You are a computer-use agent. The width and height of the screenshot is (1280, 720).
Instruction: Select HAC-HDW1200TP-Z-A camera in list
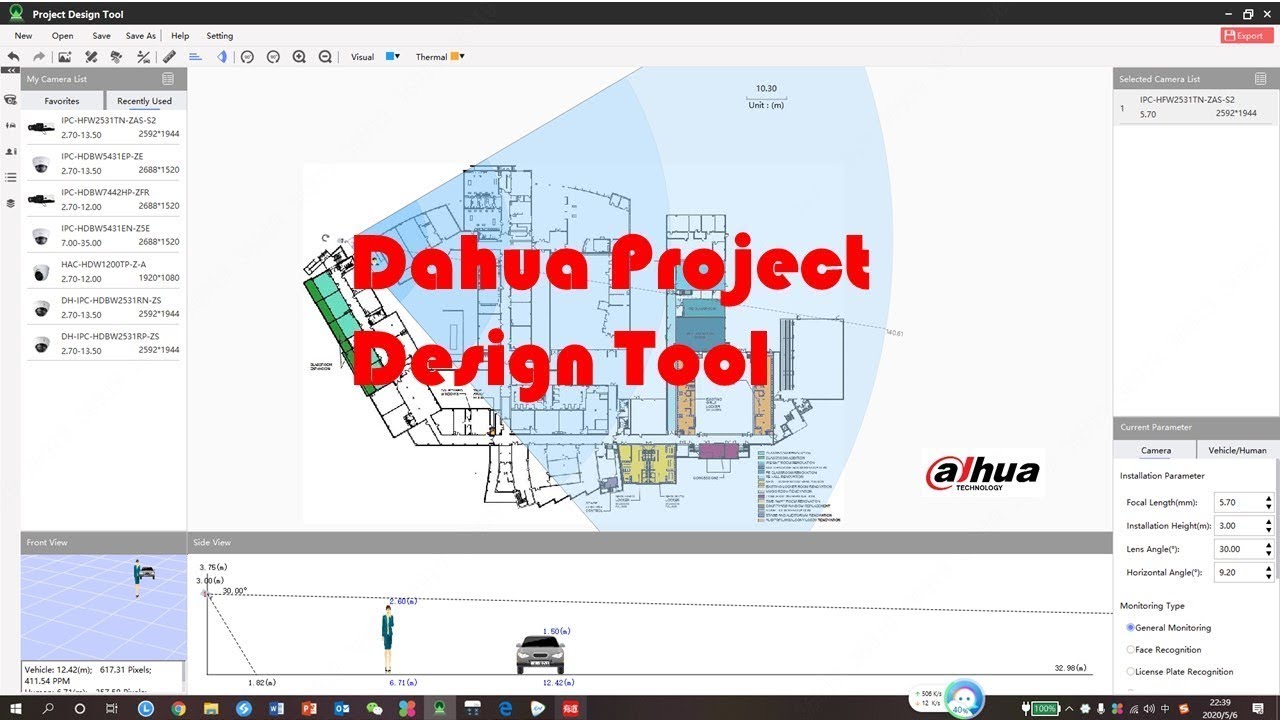coord(103,271)
